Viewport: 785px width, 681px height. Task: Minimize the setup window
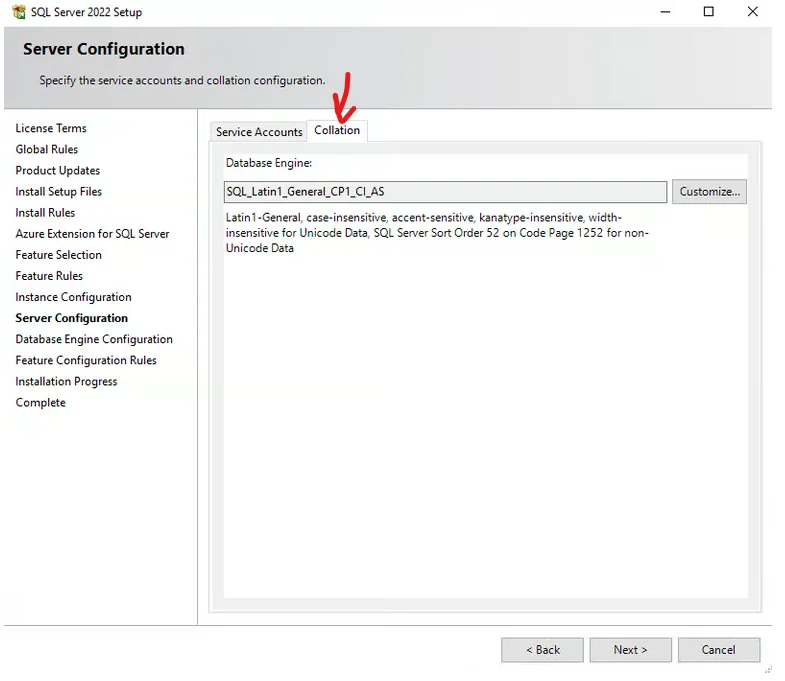tap(665, 12)
